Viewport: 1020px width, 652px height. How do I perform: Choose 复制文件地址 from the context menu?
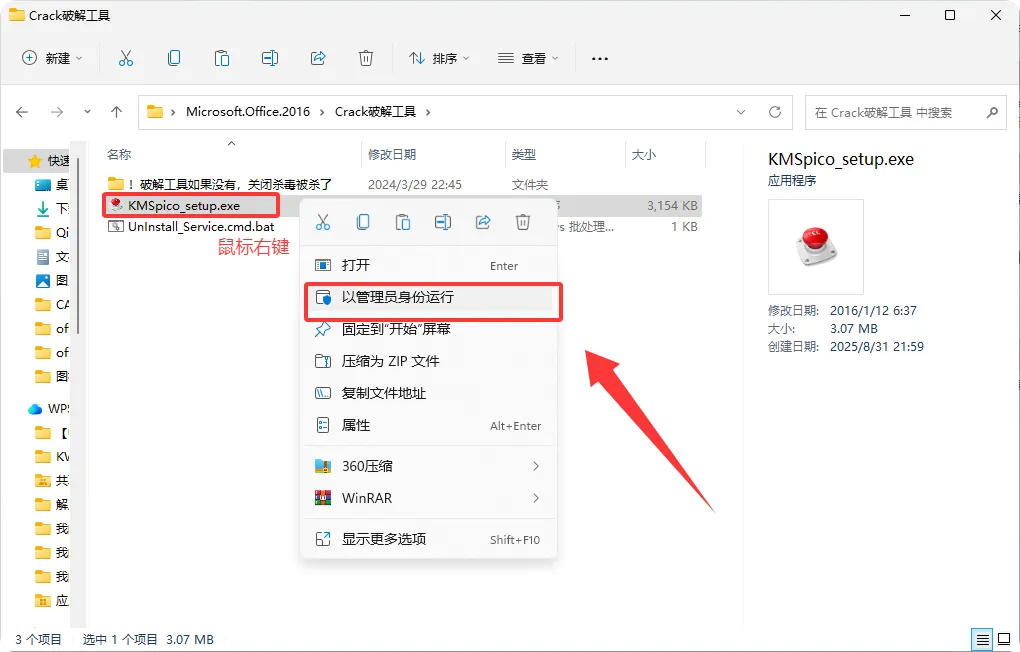(429, 393)
